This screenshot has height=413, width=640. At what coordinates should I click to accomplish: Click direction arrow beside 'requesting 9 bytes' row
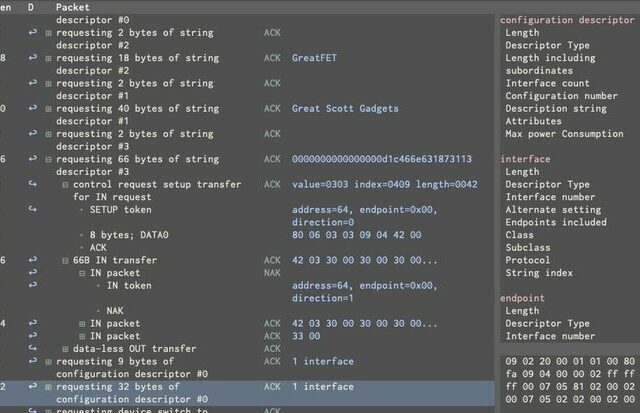(31, 361)
